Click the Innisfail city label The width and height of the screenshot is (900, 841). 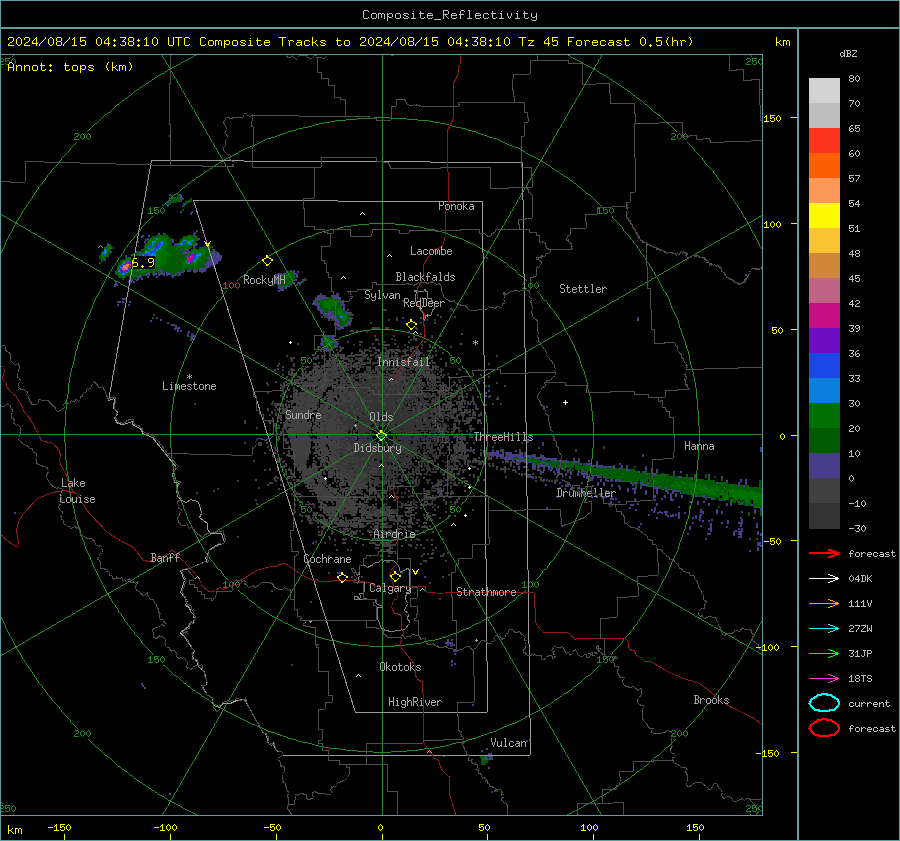403,362
